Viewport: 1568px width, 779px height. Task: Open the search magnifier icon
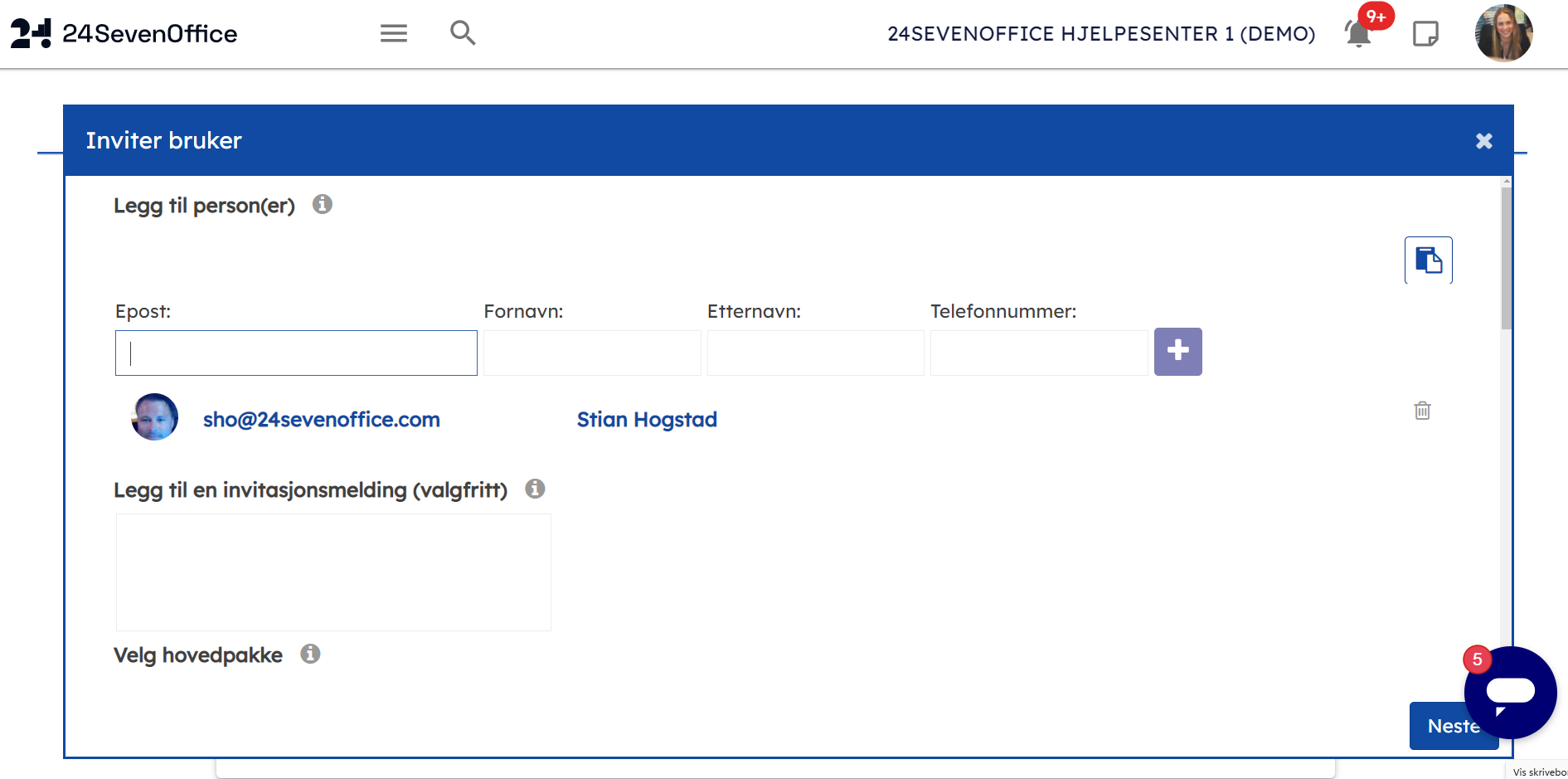(x=462, y=33)
